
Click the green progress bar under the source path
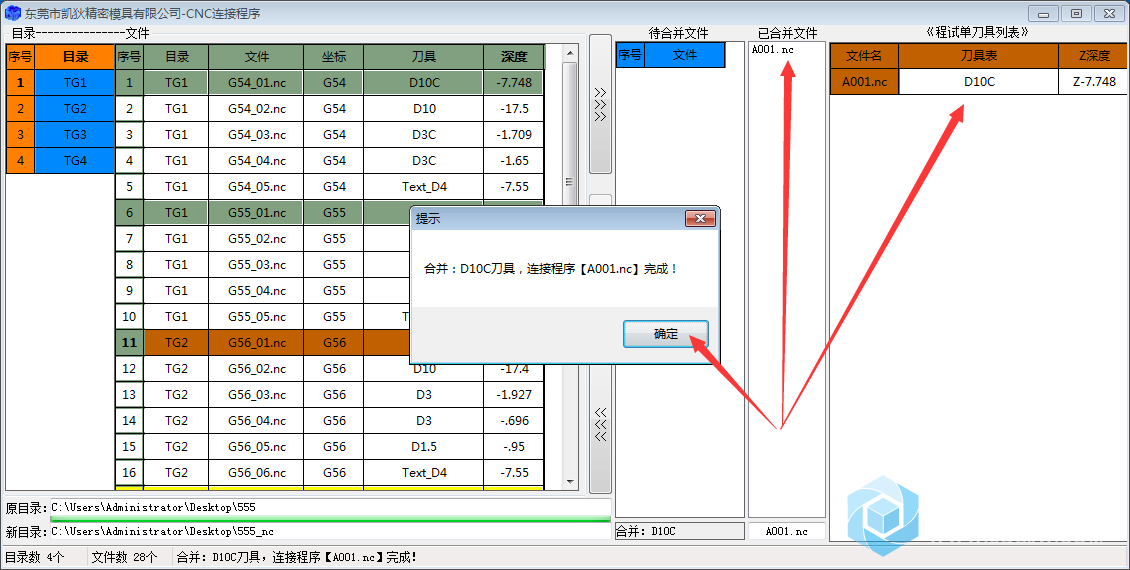tap(330, 518)
